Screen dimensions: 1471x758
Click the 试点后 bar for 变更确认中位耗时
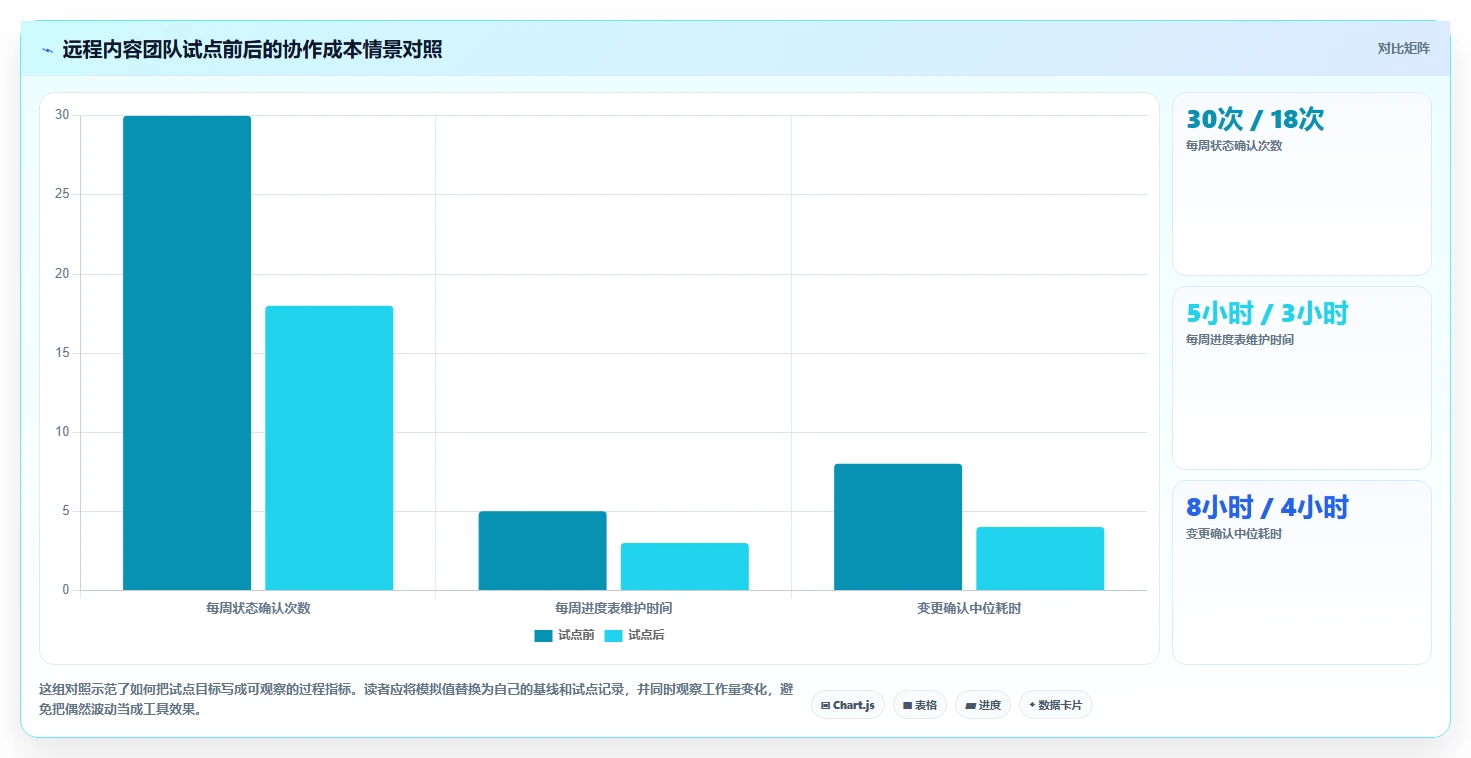tap(1040, 559)
